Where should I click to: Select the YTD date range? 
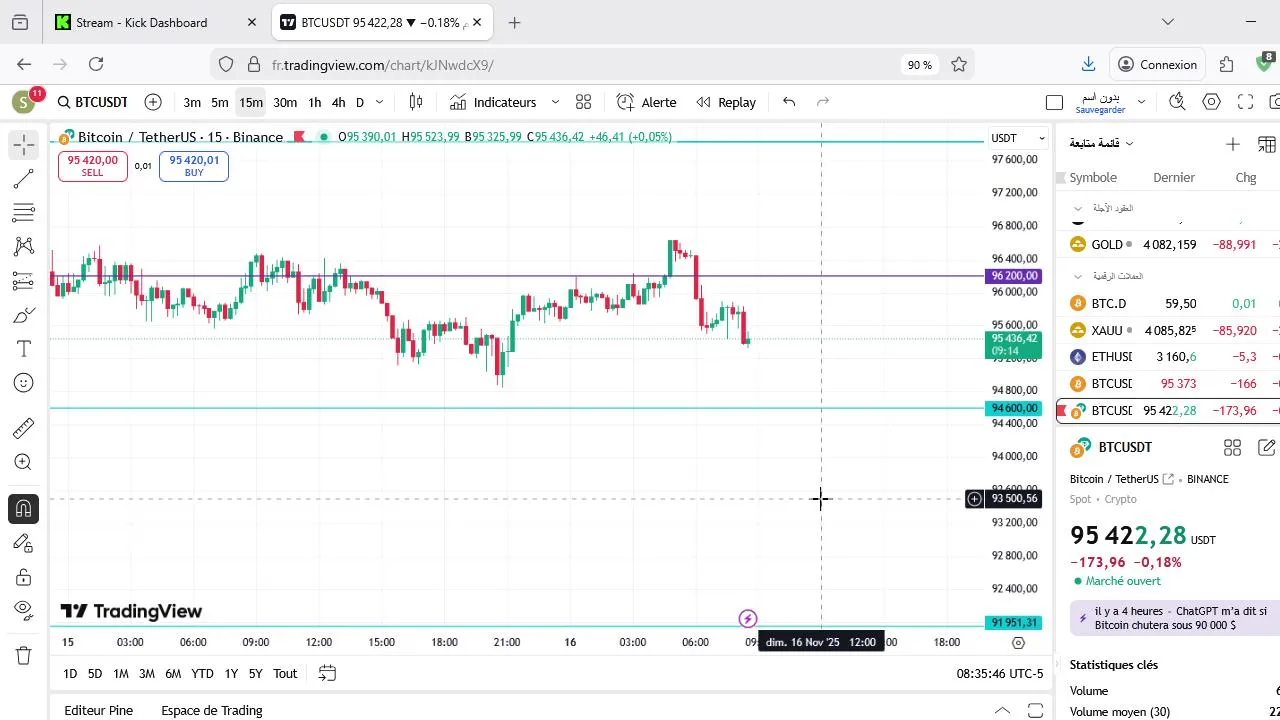[x=202, y=673]
